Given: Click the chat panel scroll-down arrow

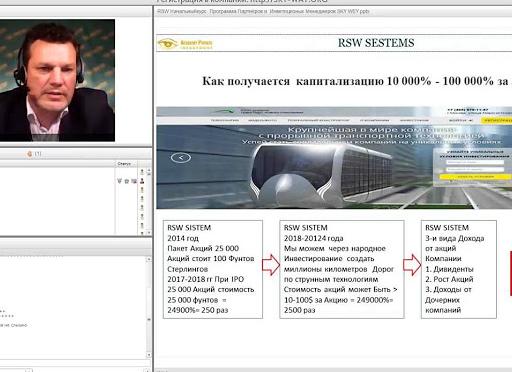Looking at the screenshot, I should point(149,355).
